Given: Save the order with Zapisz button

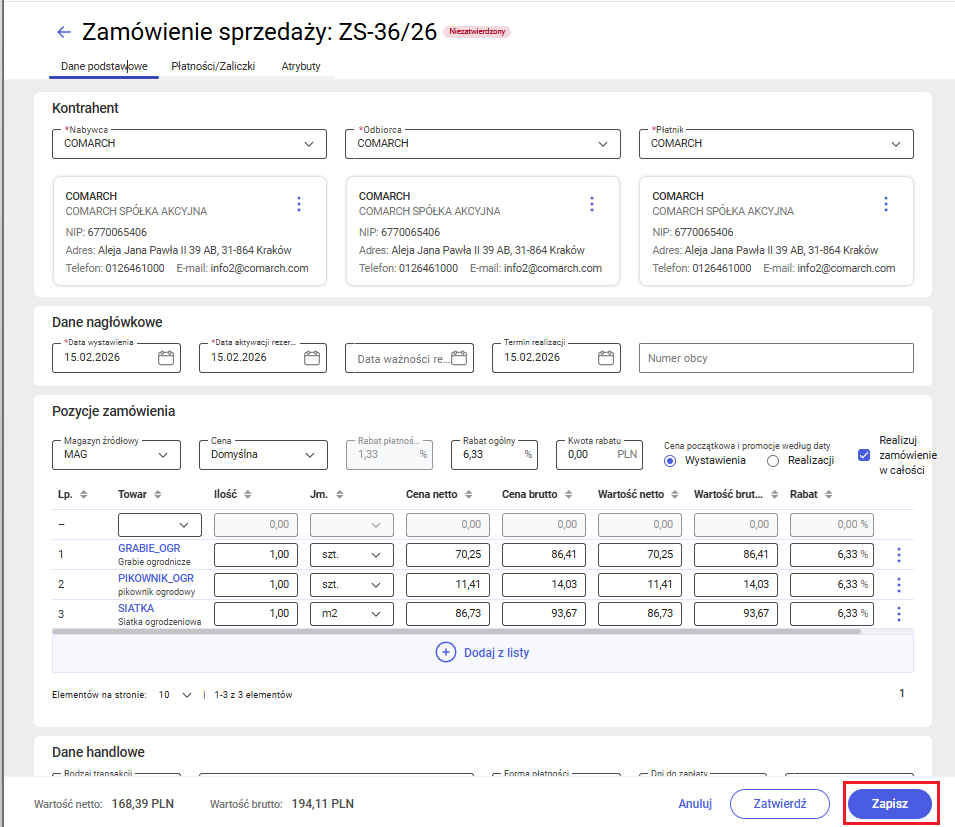Looking at the screenshot, I should point(888,803).
